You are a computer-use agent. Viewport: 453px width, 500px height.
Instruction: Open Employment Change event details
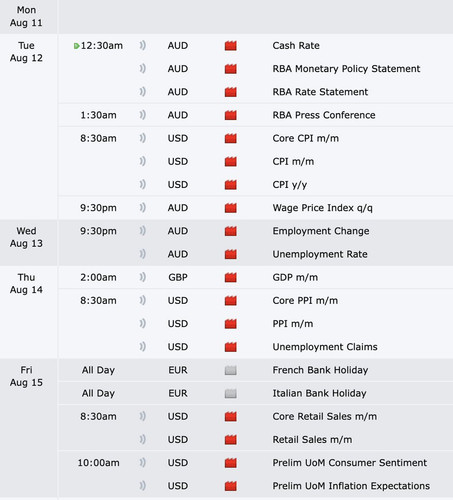click(321, 231)
